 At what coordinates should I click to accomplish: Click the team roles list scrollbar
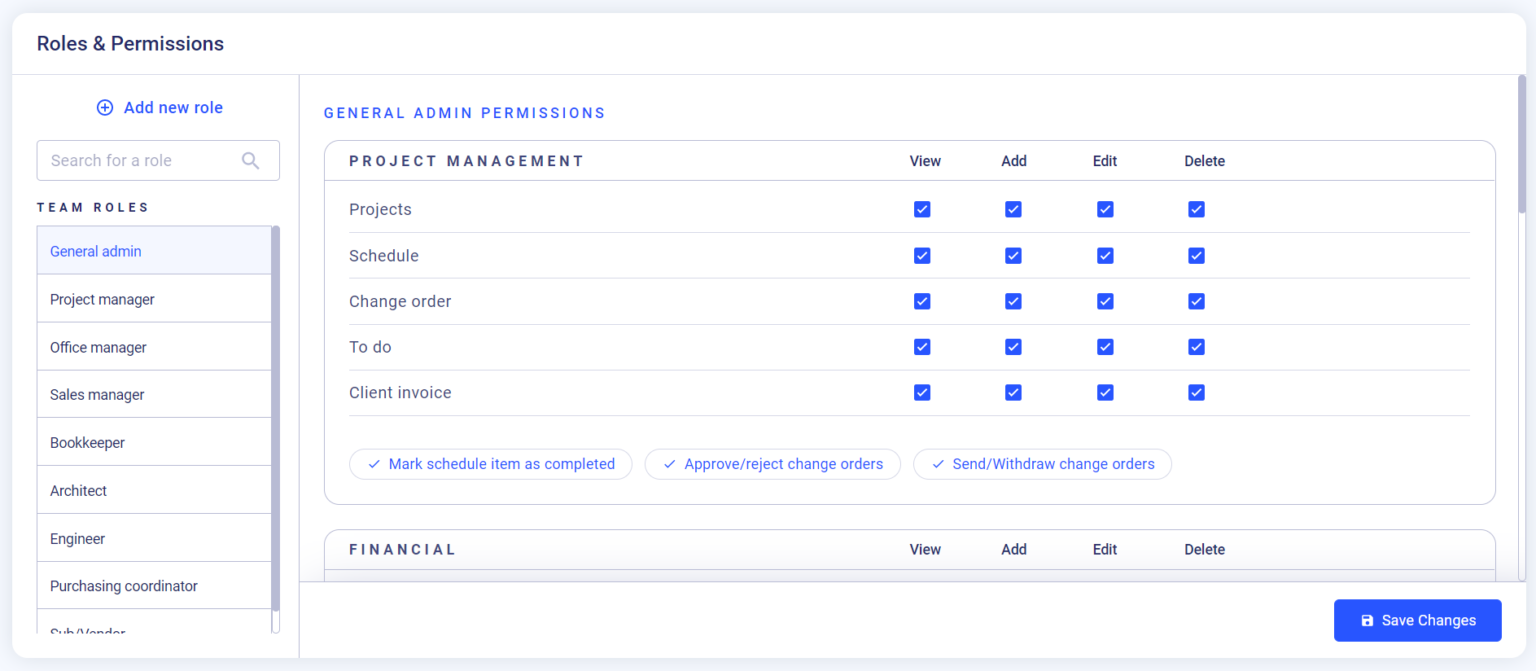tap(276, 420)
